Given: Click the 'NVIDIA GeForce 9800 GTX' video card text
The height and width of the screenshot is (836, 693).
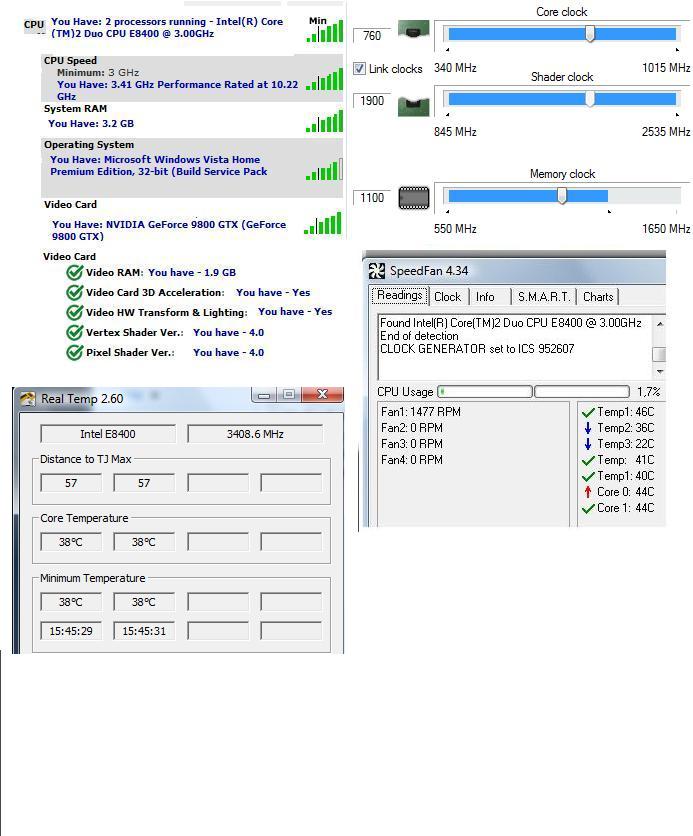Looking at the screenshot, I should [169, 230].
